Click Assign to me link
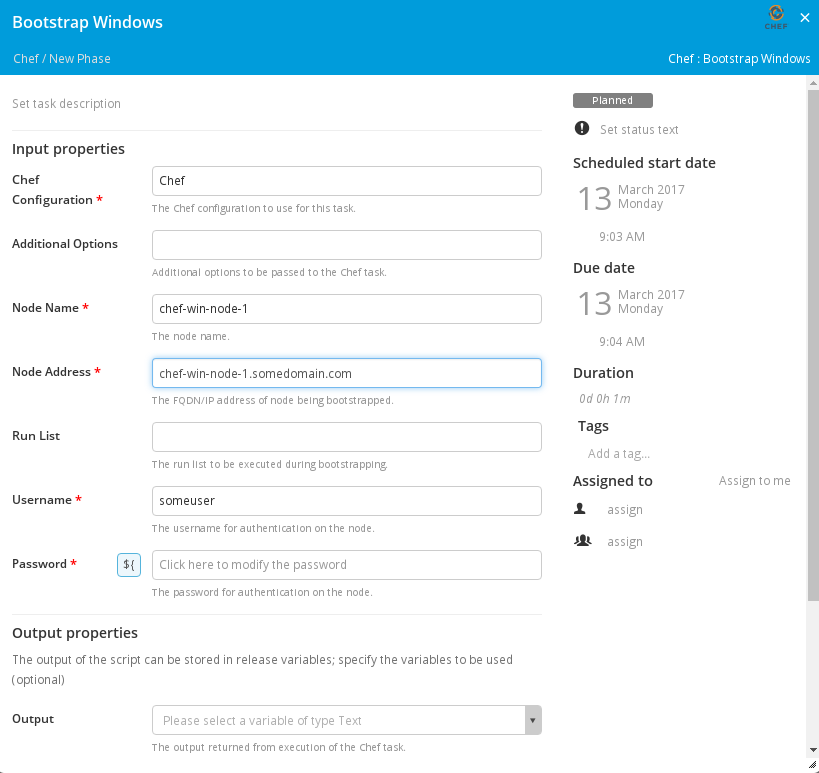819x773 pixels. click(x=754, y=481)
